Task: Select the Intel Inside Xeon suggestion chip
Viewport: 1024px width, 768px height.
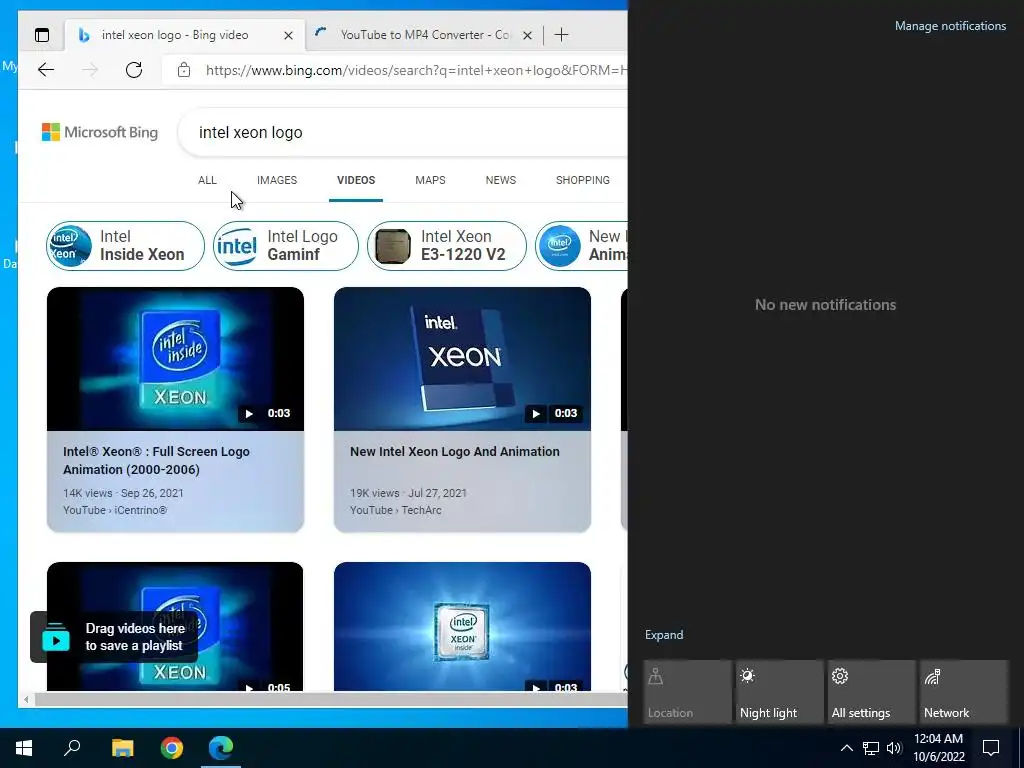Action: click(x=125, y=246)
